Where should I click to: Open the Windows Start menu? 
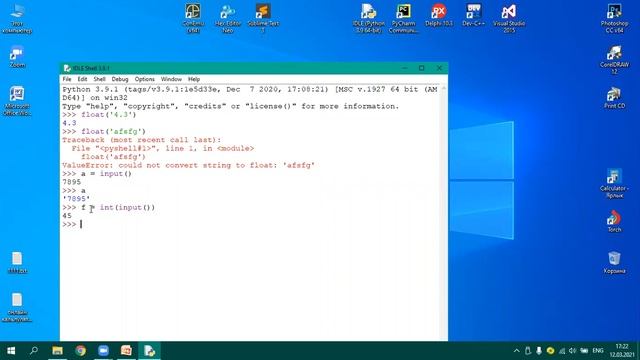[11, 351]
